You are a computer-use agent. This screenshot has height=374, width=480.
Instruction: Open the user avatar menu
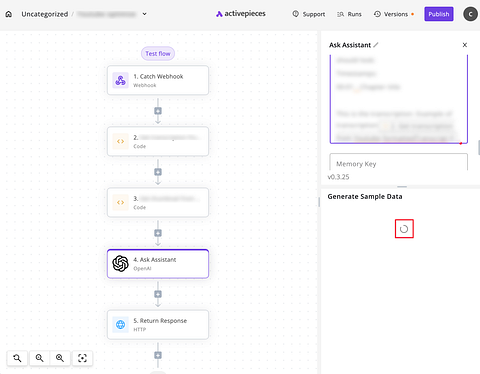tap(470, 14)
